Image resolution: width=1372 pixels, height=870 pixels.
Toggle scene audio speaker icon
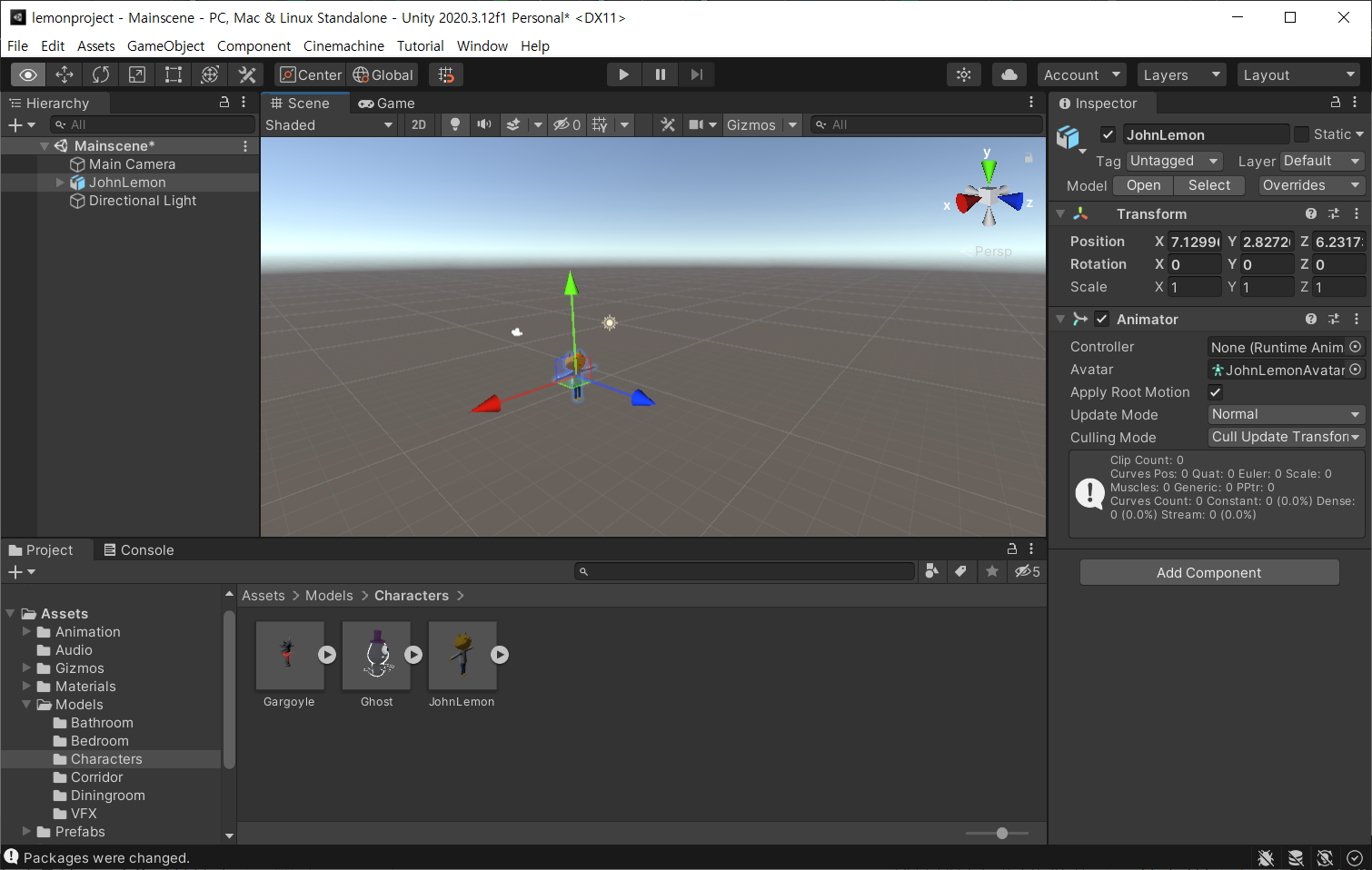pyautogui.click(x=484, y=124)
